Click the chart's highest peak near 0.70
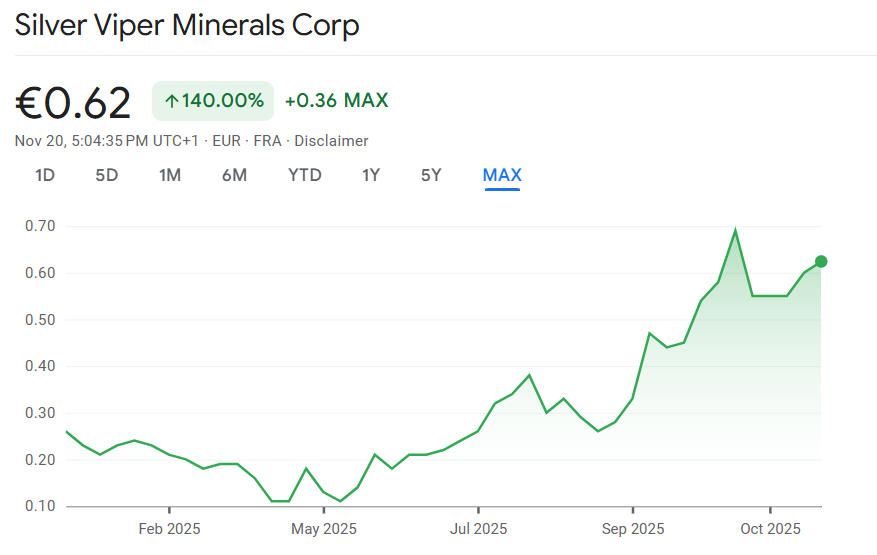This screenshot has height=555, width=877. tap(736, 231)
